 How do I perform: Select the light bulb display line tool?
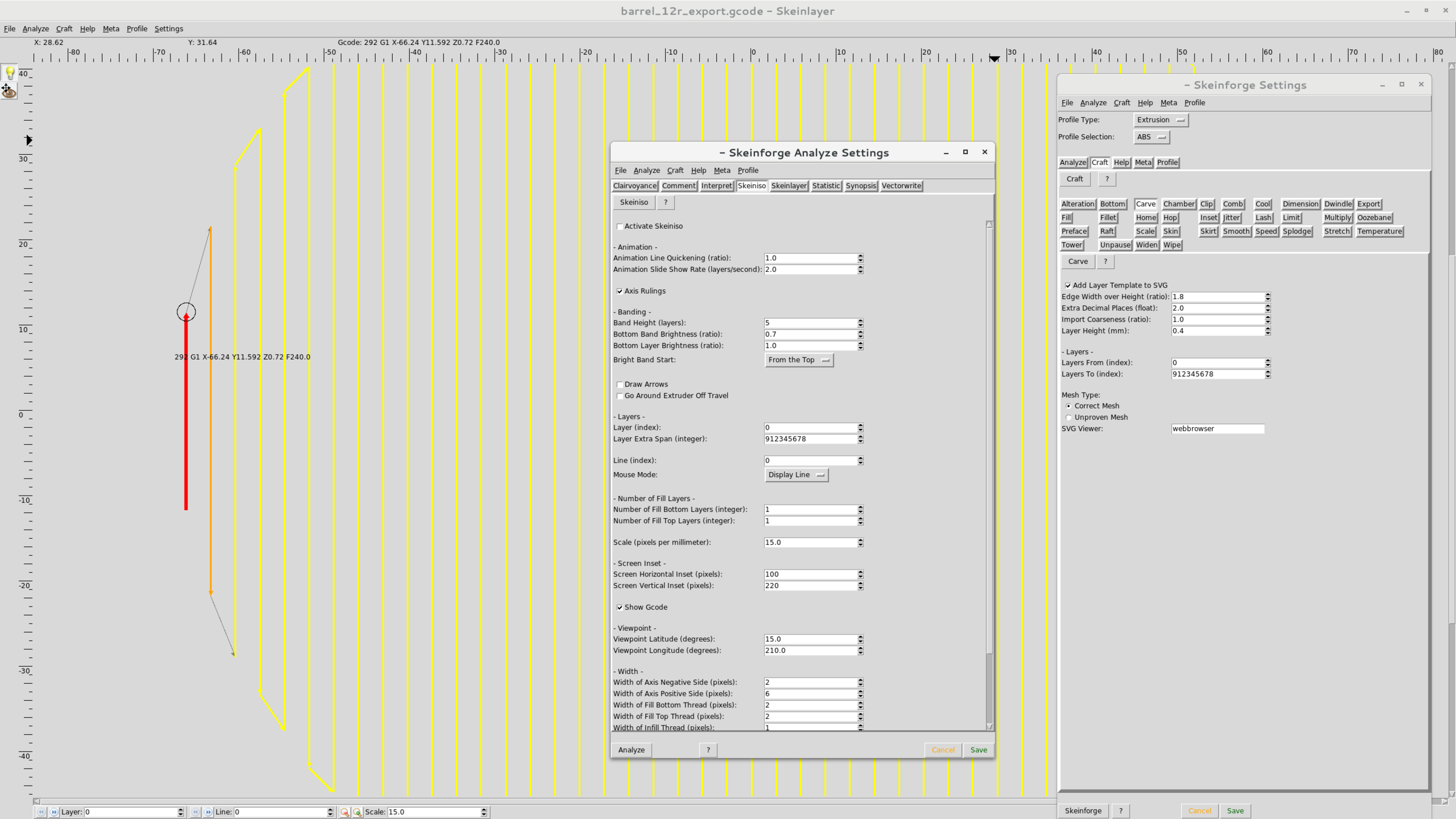pos(9,73)
